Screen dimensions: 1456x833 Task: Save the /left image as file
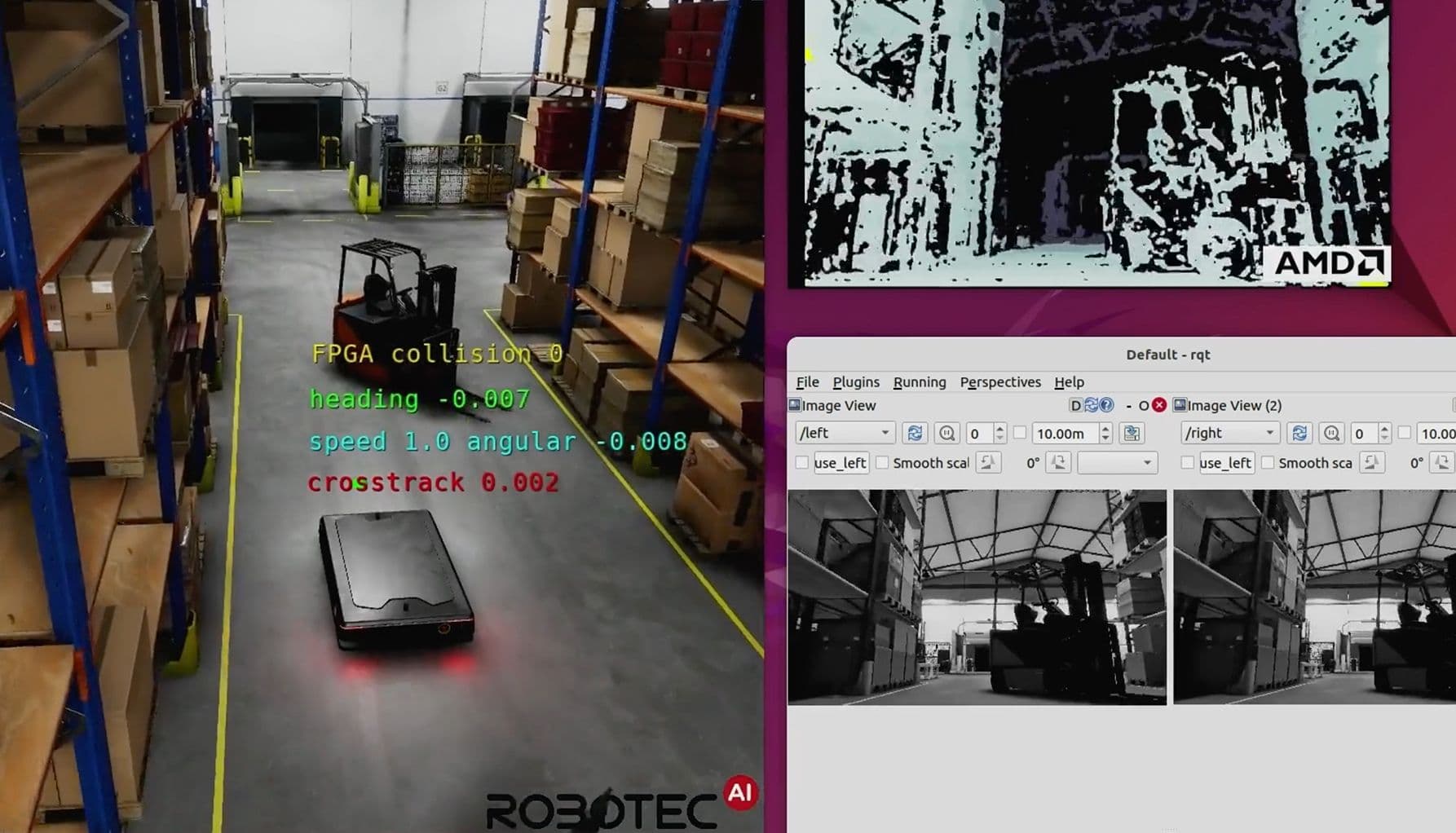[x=1132, y=434]
